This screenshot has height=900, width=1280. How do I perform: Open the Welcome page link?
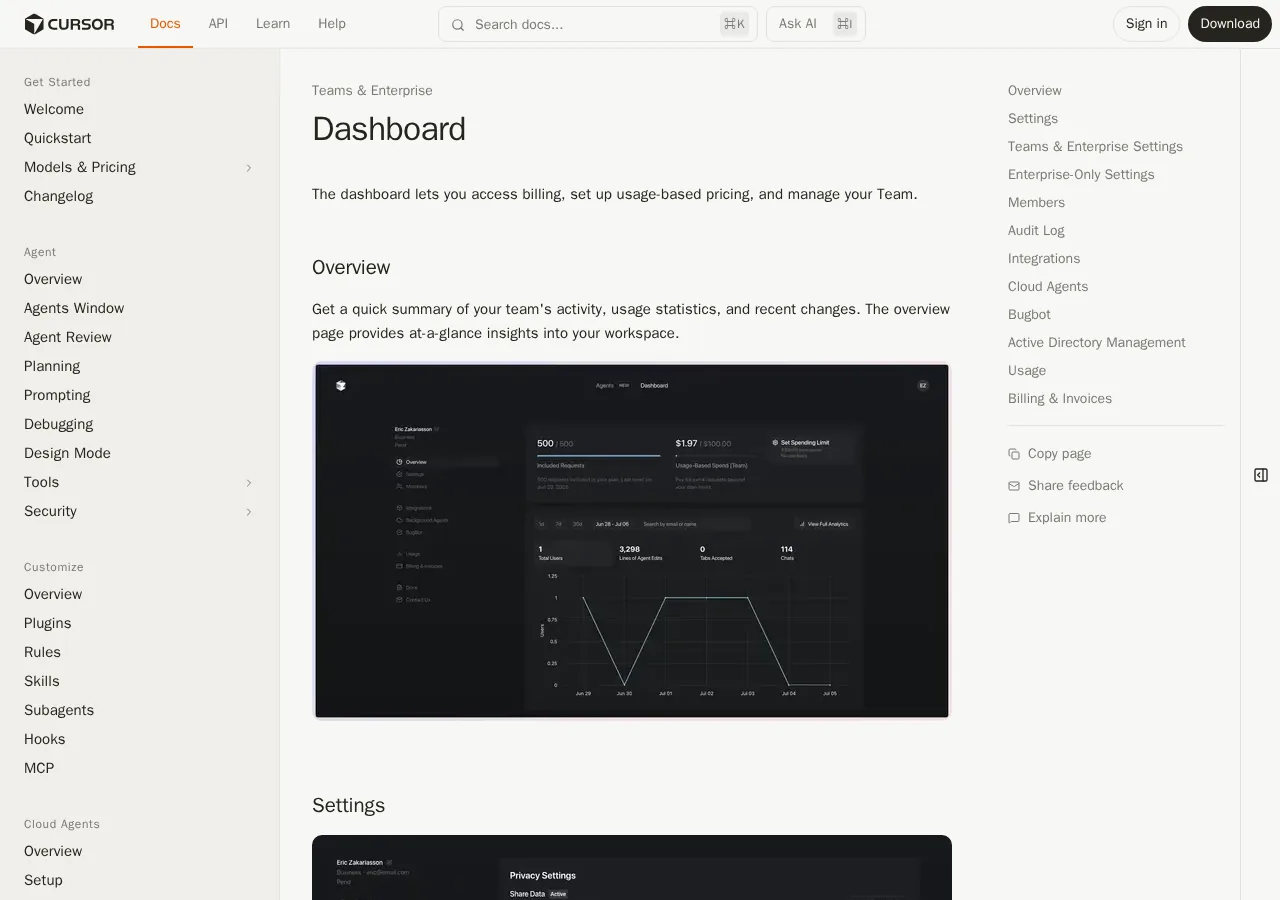coord(54,109)
